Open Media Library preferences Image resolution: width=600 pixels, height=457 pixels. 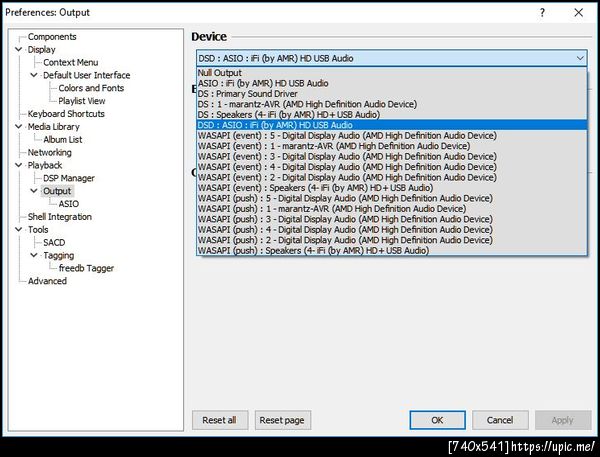point(54,126)
